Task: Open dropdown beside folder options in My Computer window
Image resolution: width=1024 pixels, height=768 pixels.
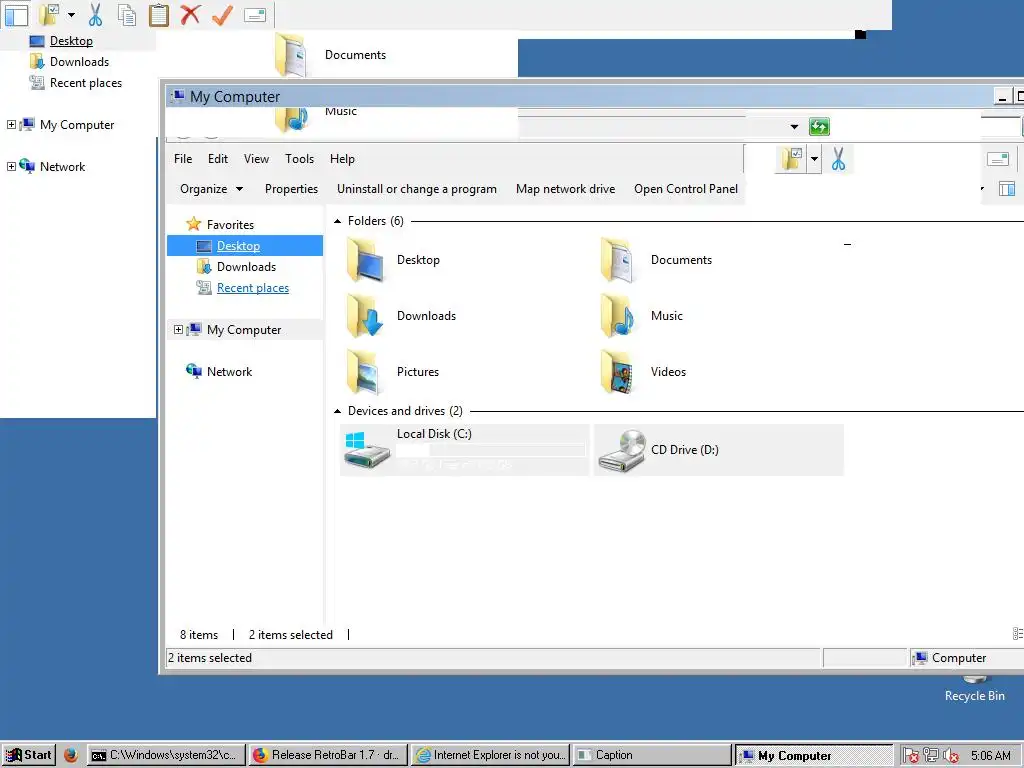Action: coord(814,159)
